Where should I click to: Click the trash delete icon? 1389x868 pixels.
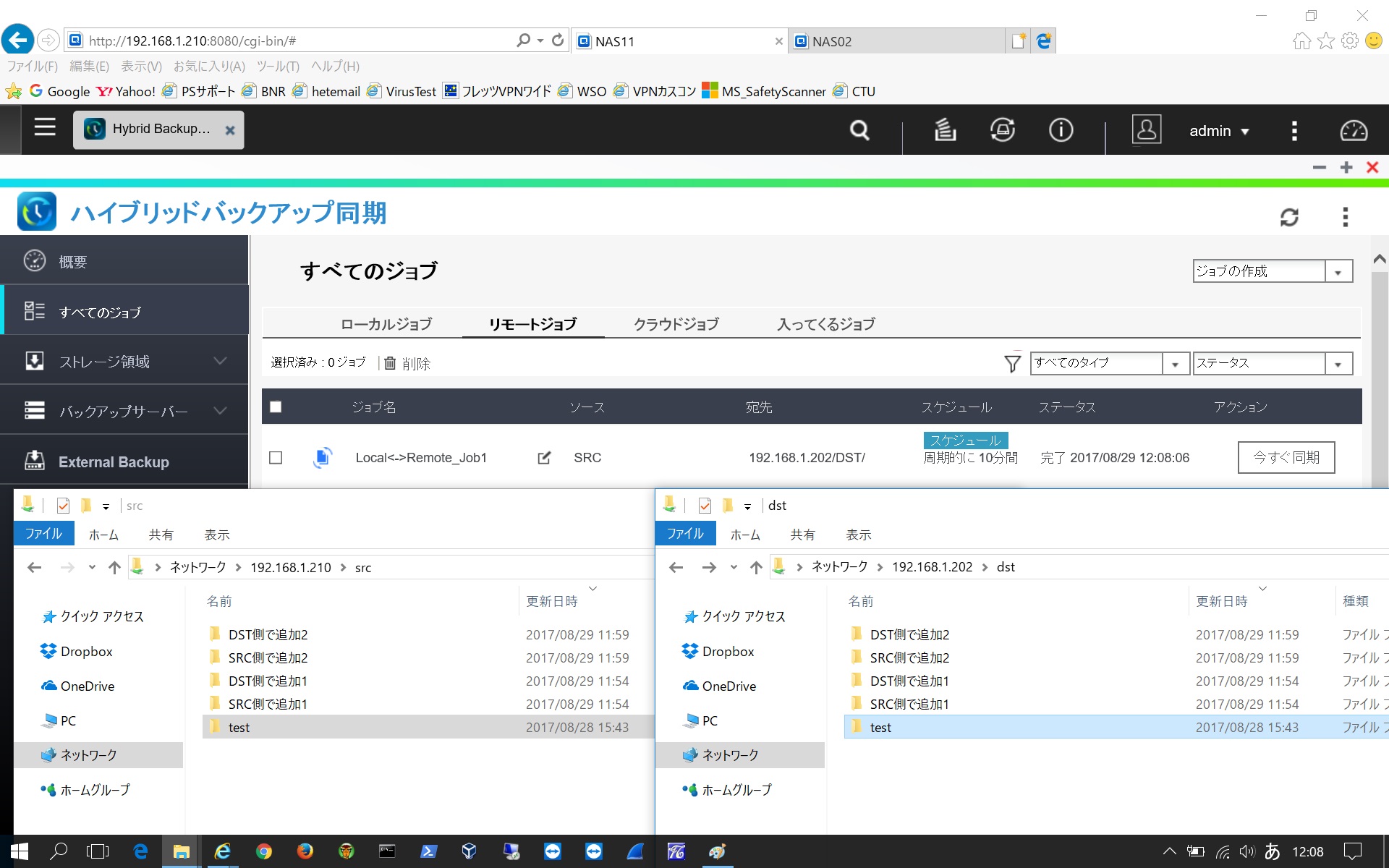coord(390,363)
